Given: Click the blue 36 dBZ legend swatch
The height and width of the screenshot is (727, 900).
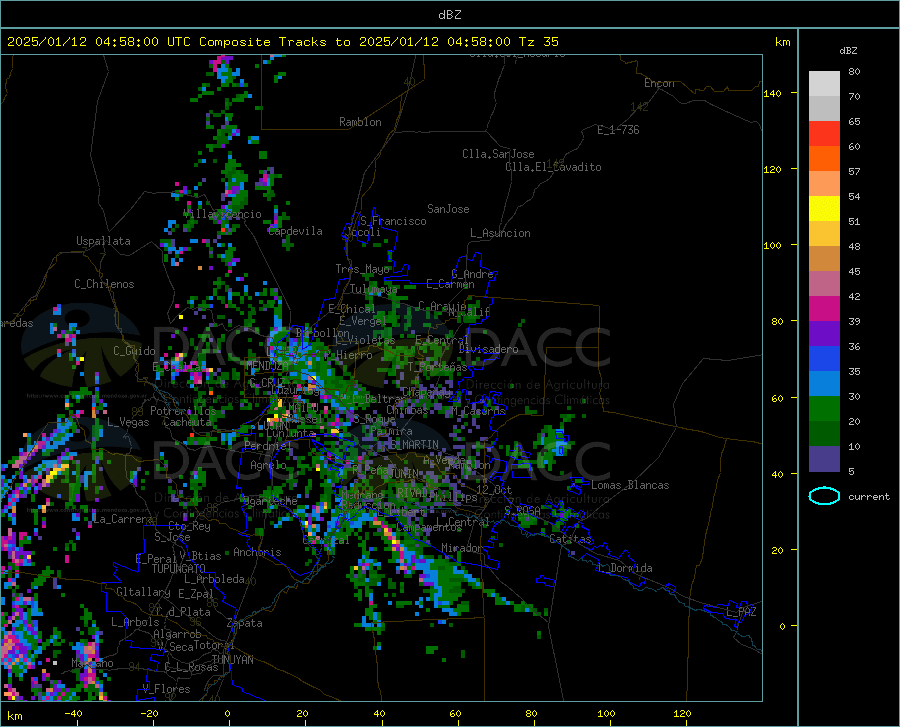Looking at the screenshot, I should pos(824,359).
